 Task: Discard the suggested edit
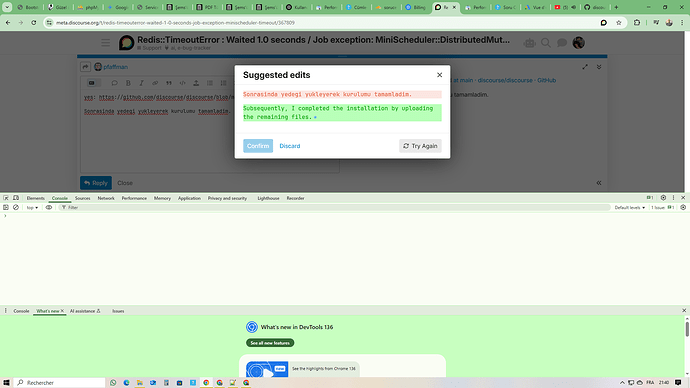pos(290,146)
